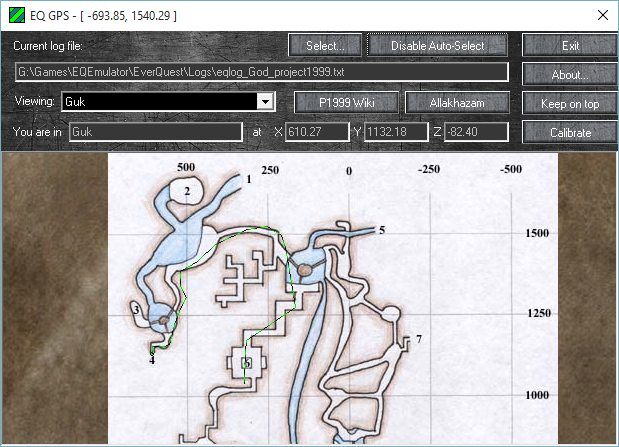Click the current log file path field
Viewport: 619px width, 447px height.
(262, 73)
